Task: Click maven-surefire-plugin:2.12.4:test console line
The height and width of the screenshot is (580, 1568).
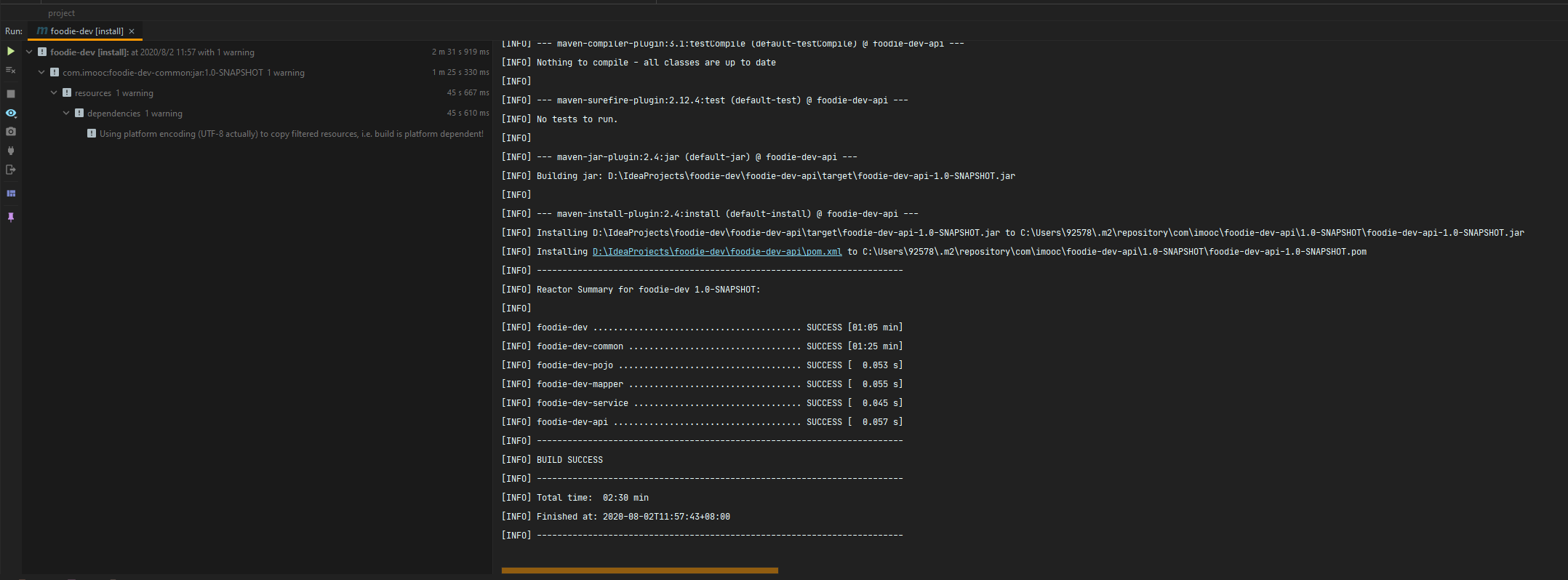Action: pyautogui.click(x=705, y=100)
